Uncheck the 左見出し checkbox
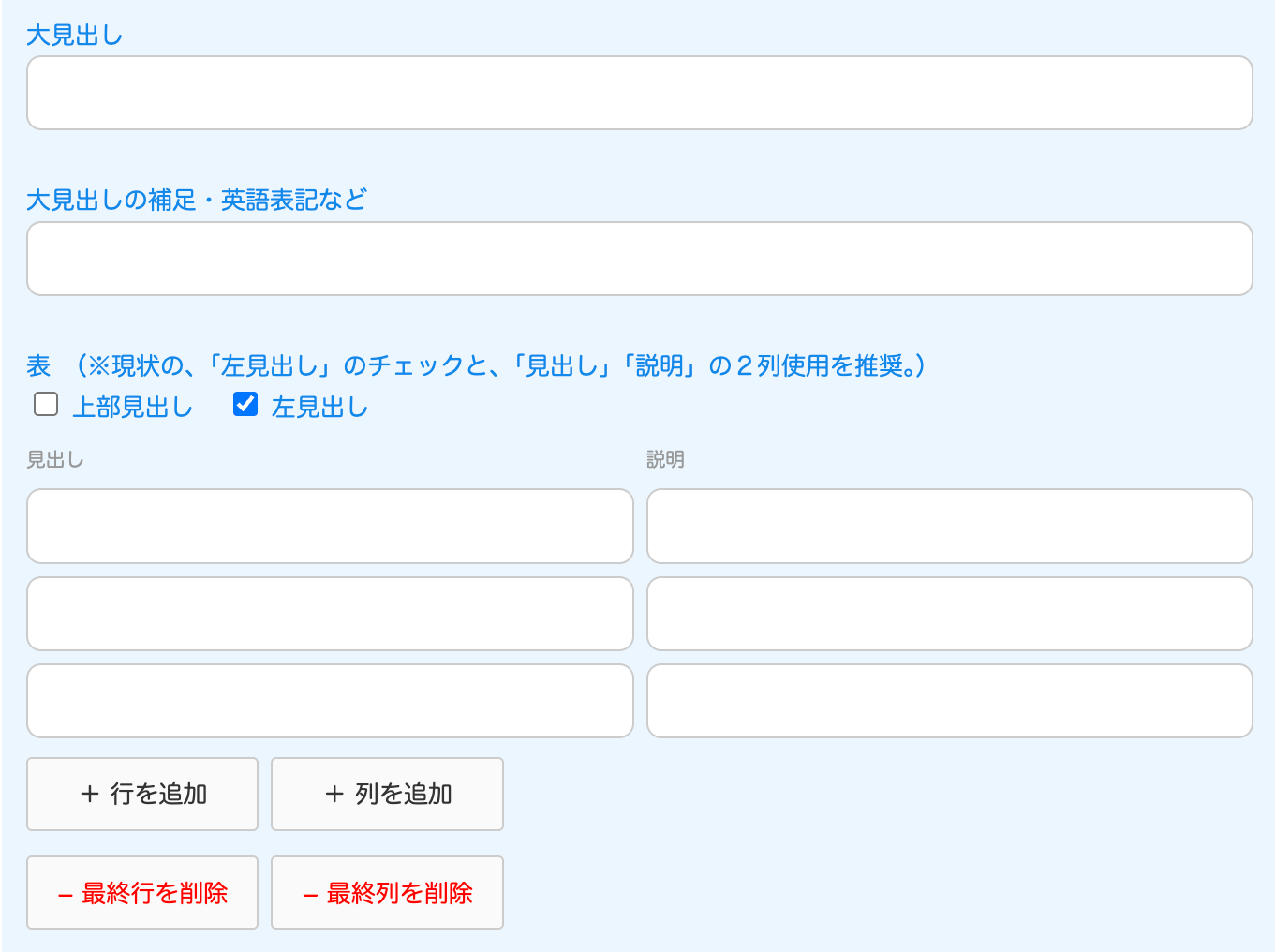Screen dimensions: 1275x952 tap(245, 404)
